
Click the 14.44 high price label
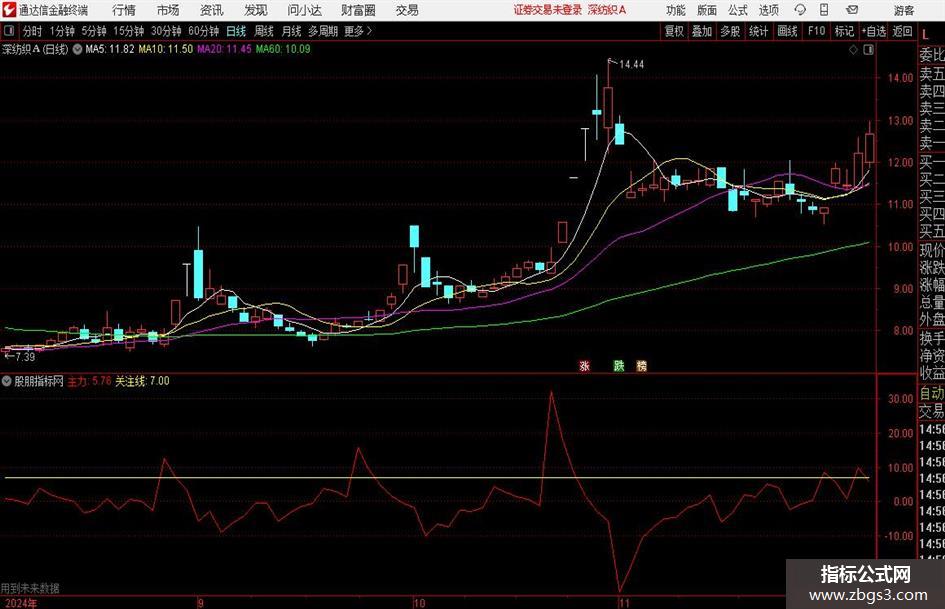pyautogui.click(x=632, y=65)
